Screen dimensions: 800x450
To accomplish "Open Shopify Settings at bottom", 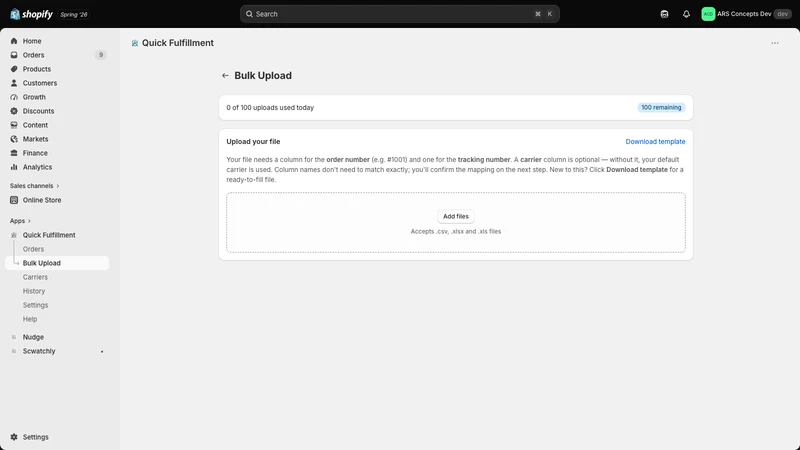I will pyautogui.click(x=36, y=437).
